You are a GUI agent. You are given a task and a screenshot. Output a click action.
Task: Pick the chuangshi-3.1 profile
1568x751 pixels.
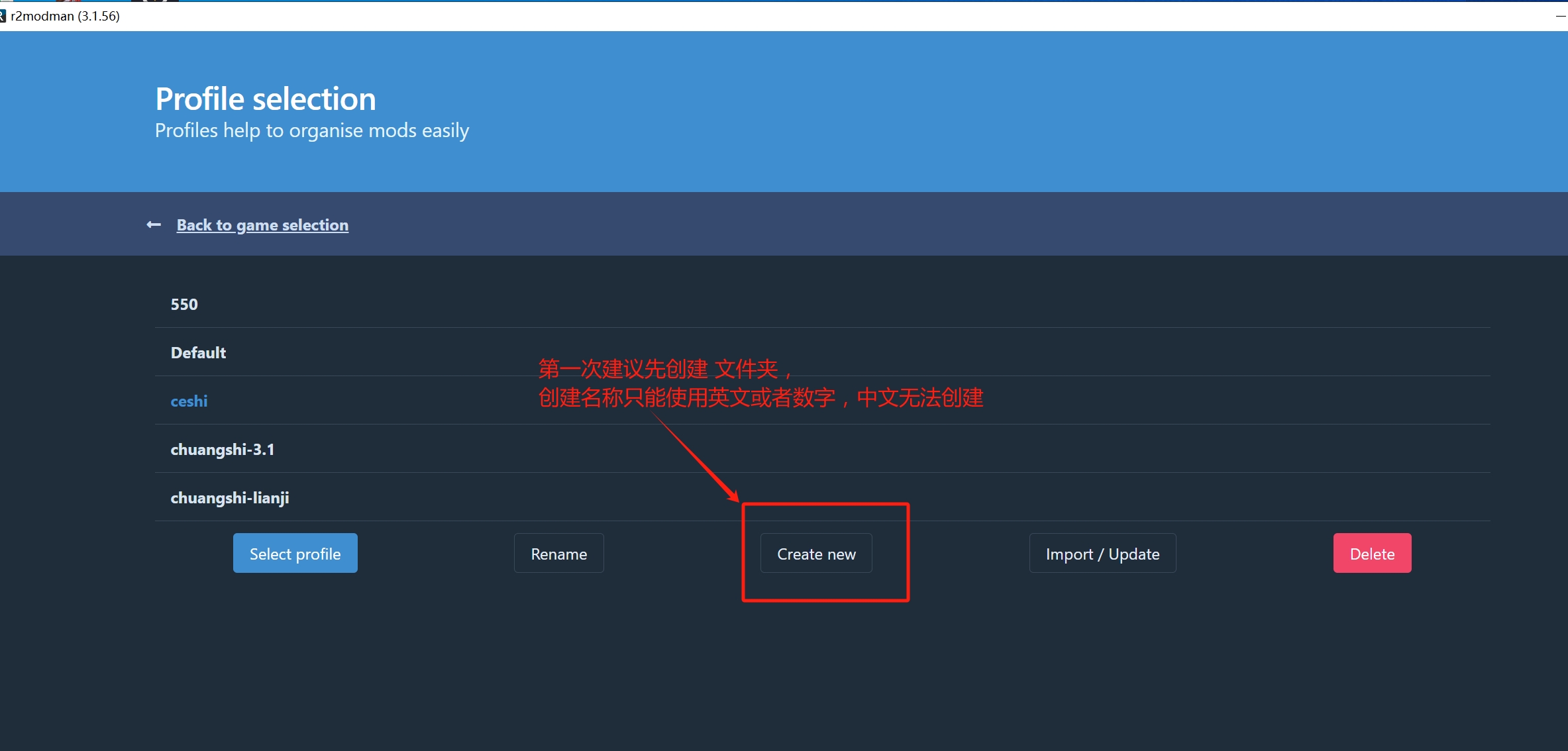[223, 450]
